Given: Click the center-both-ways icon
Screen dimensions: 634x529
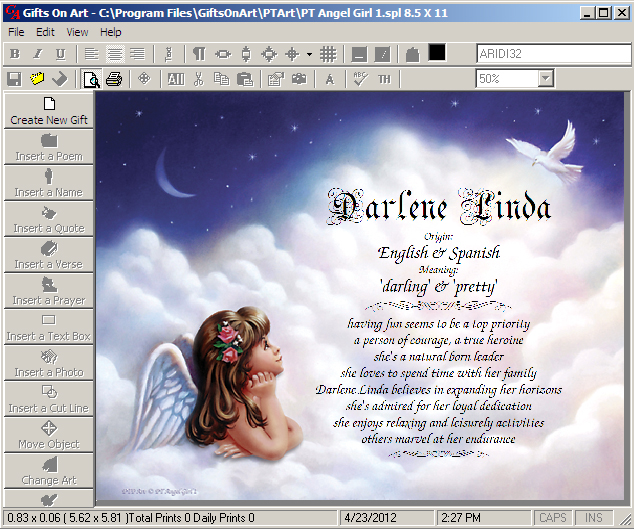Looking at the screenshot, I should pyautogui.click(x=269, y=54).
